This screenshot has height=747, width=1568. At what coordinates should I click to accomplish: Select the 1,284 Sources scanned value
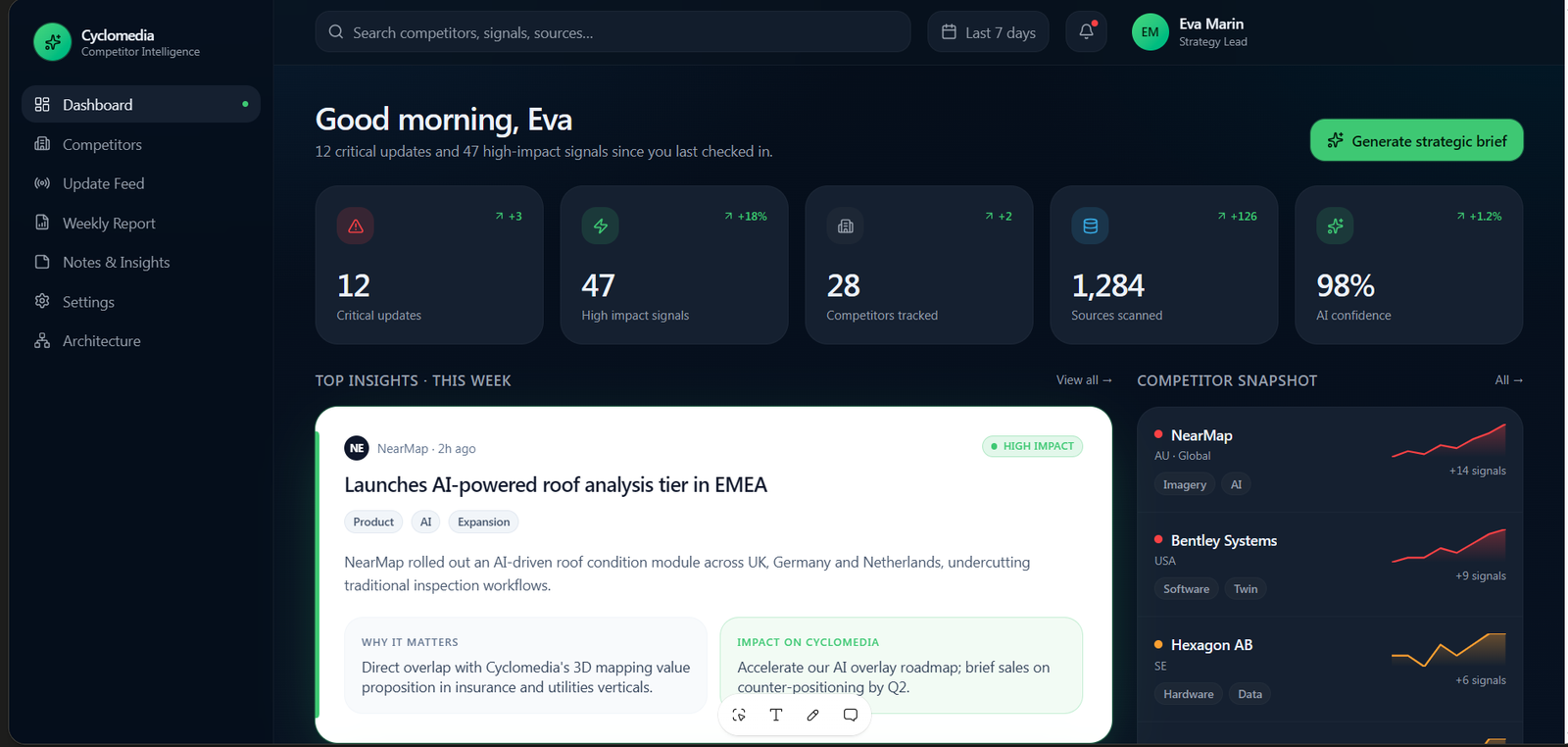tap(1107, 285)
